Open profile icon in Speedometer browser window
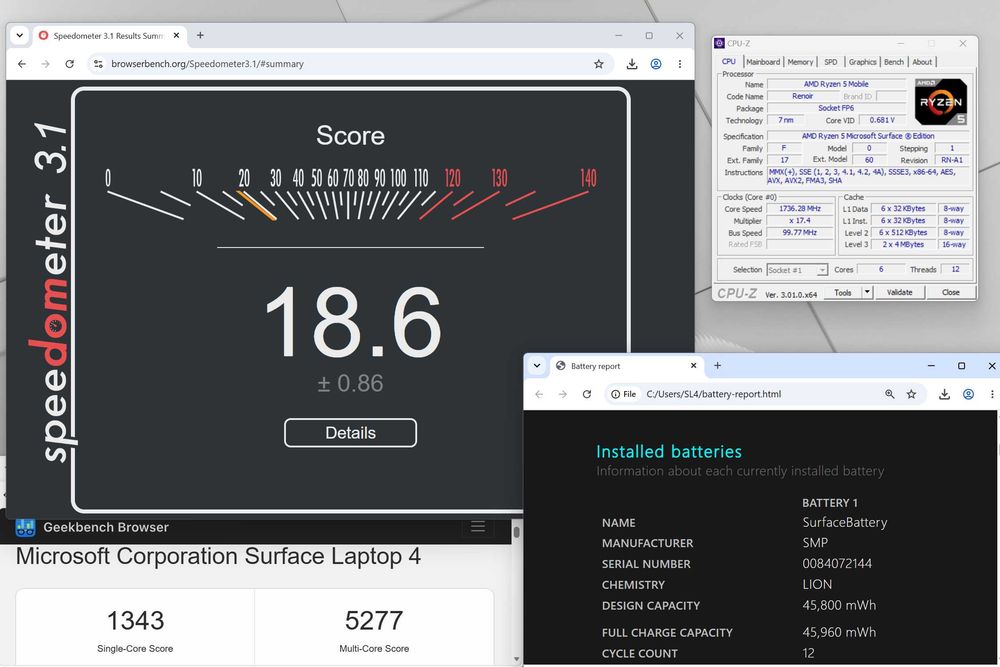 point(656,64)
